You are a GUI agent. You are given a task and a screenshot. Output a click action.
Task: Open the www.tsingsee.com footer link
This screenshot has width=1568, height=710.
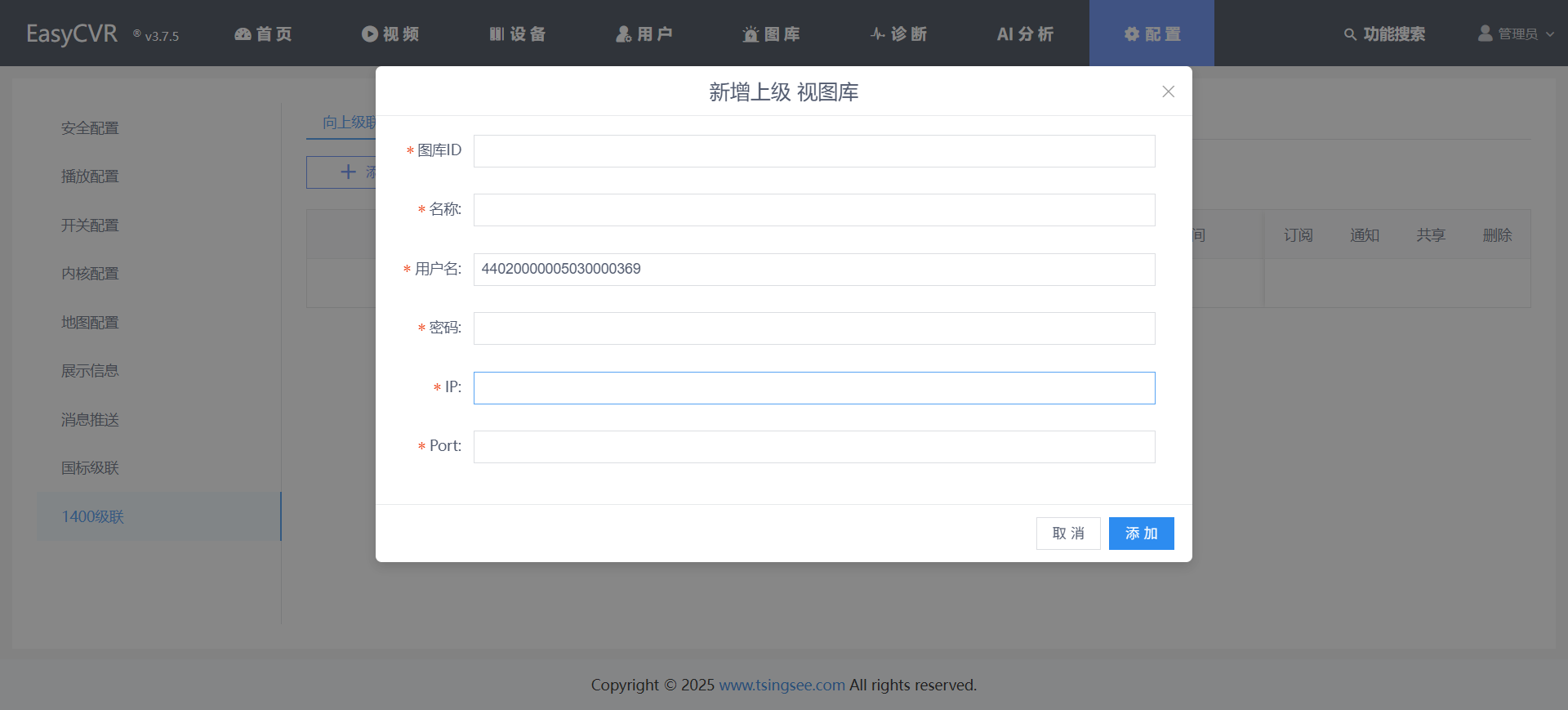point(782,685)
